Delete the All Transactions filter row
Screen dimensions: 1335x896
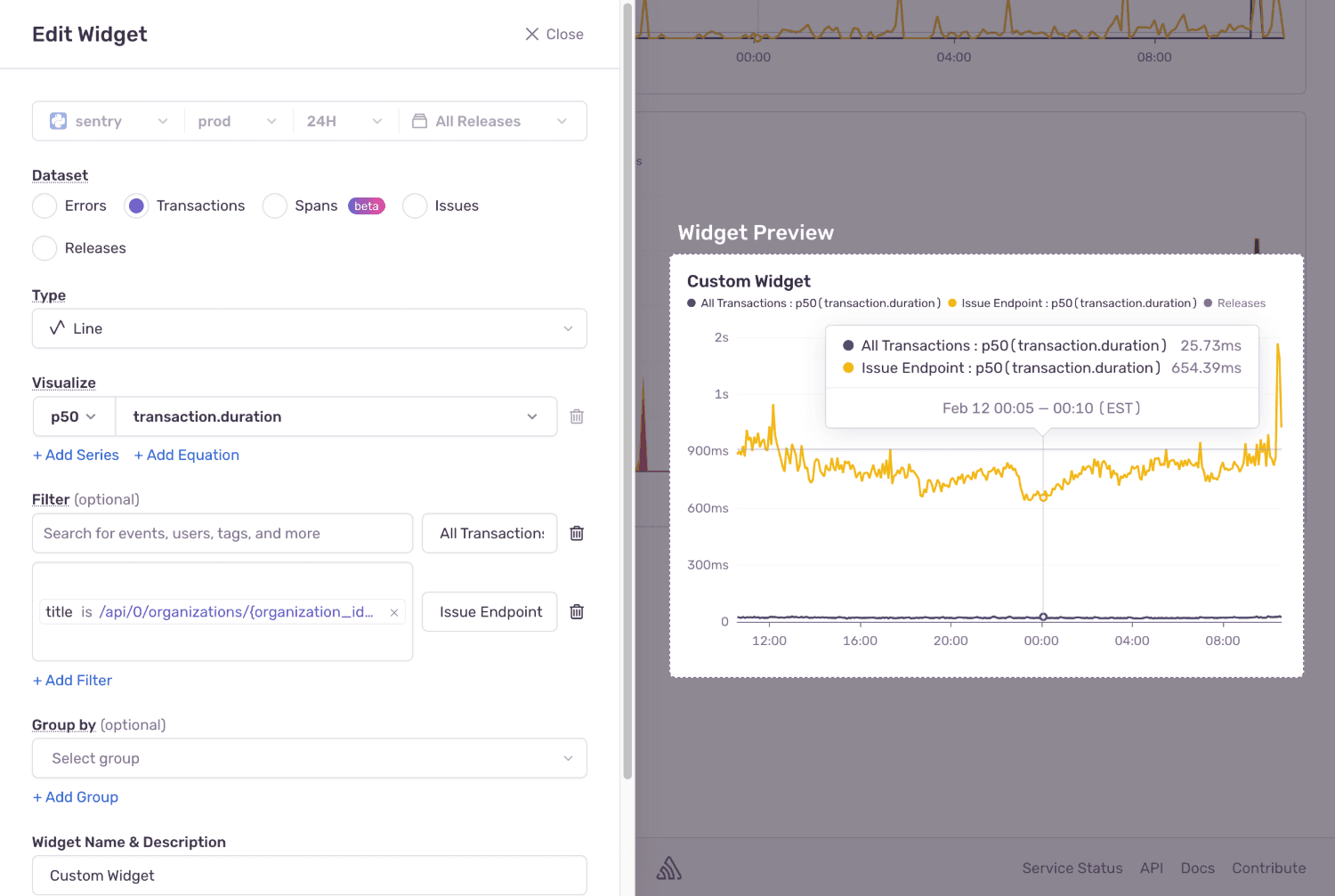pos(577,533)
